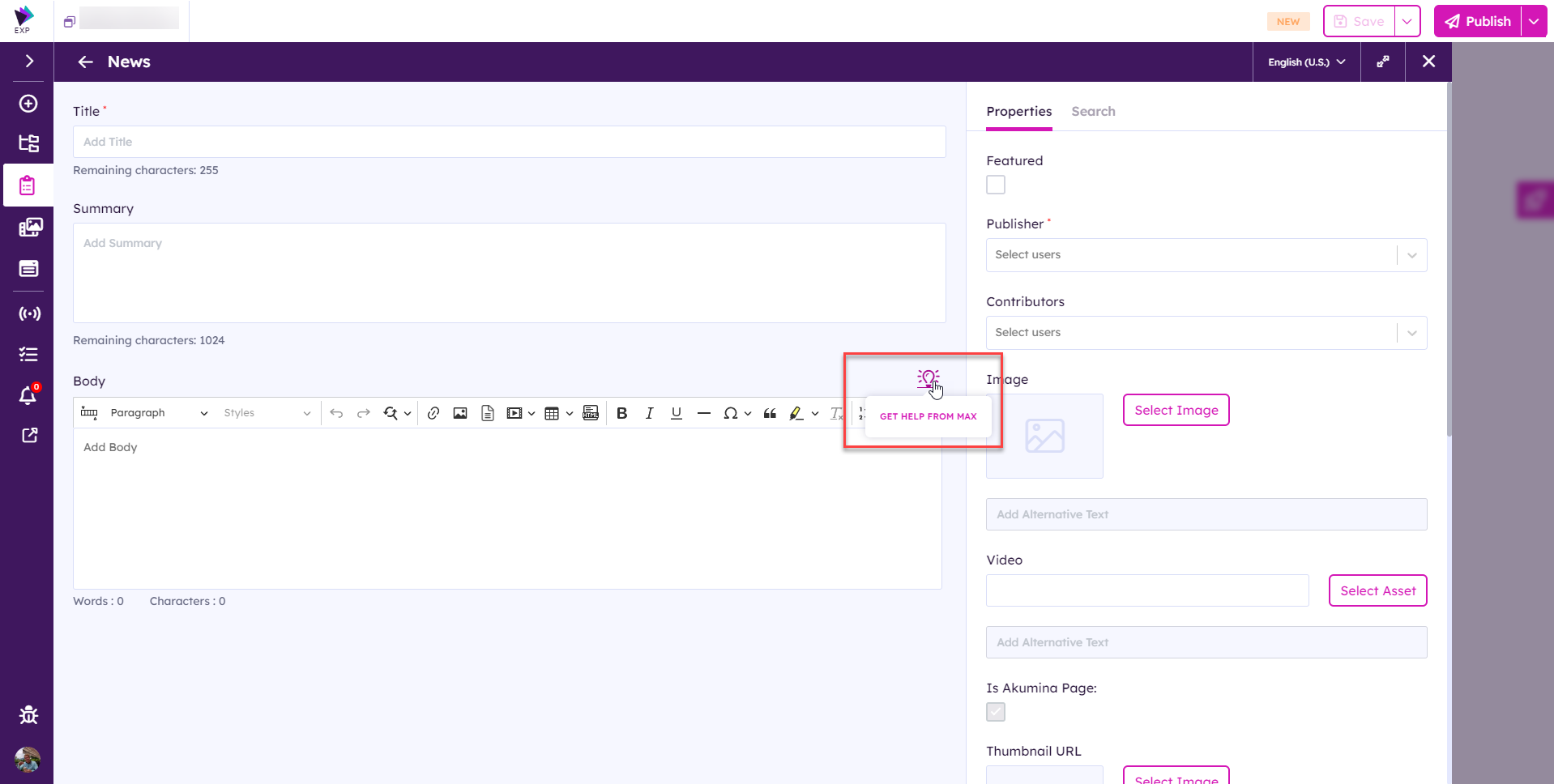Open the Publisher select users dropdown
The height and width of the screenshot is (784, 1554).
tap(1206, 255)
